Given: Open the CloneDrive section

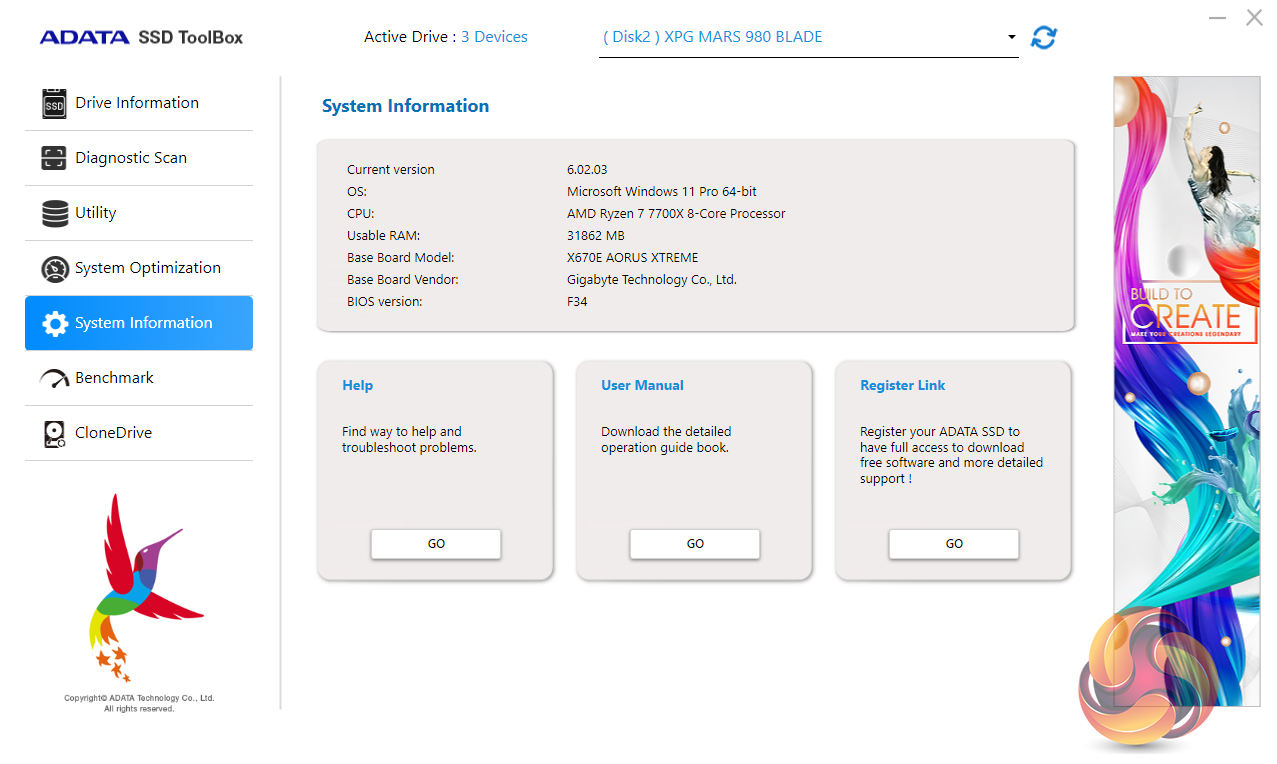Looking at the screenshot, I should pyautogui.click(x=139, y=433).
